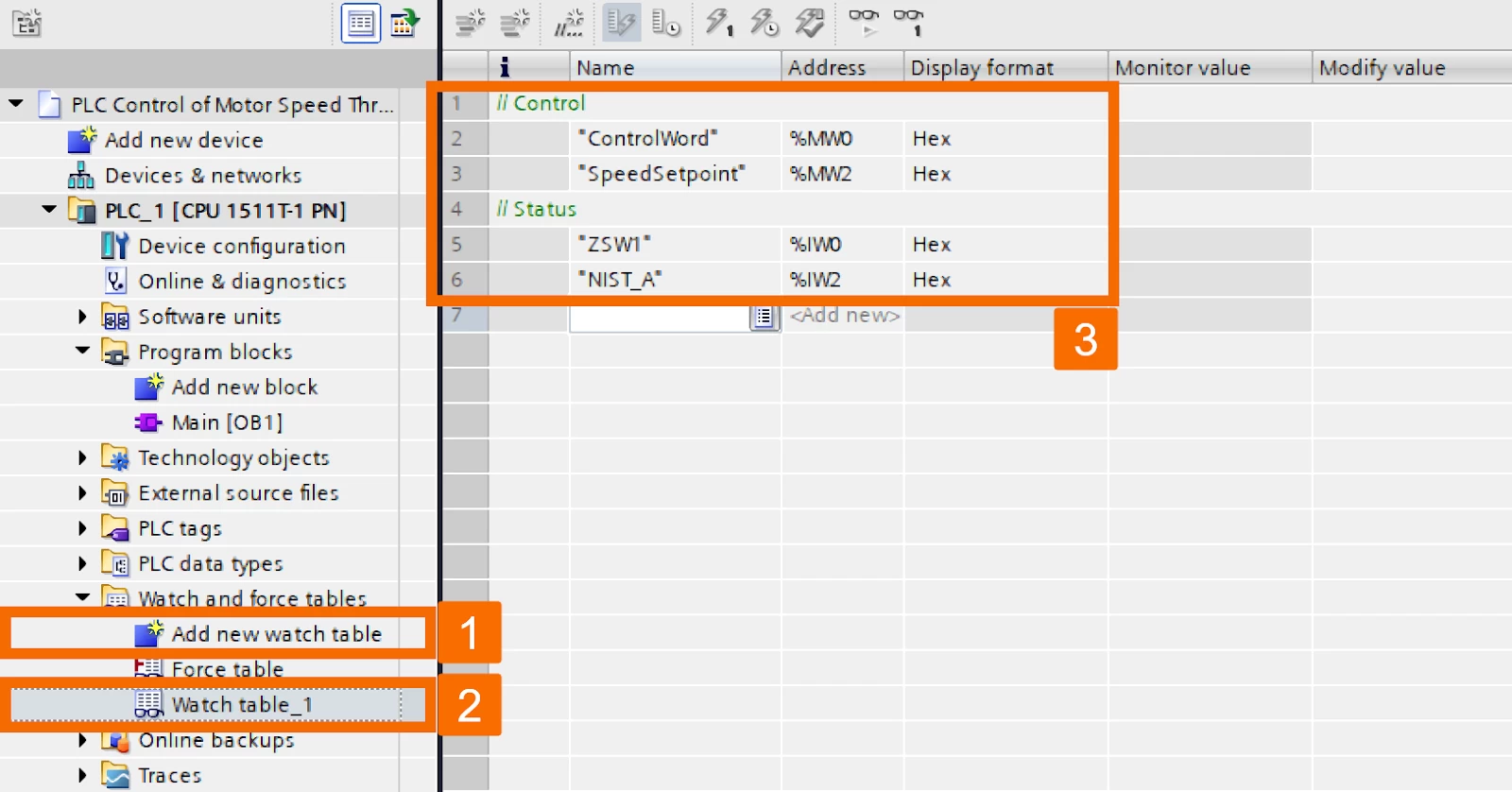The width and height of the screenshot is (1512, 792).
Task: Click the Force table icon
Action: coord(148,668)
